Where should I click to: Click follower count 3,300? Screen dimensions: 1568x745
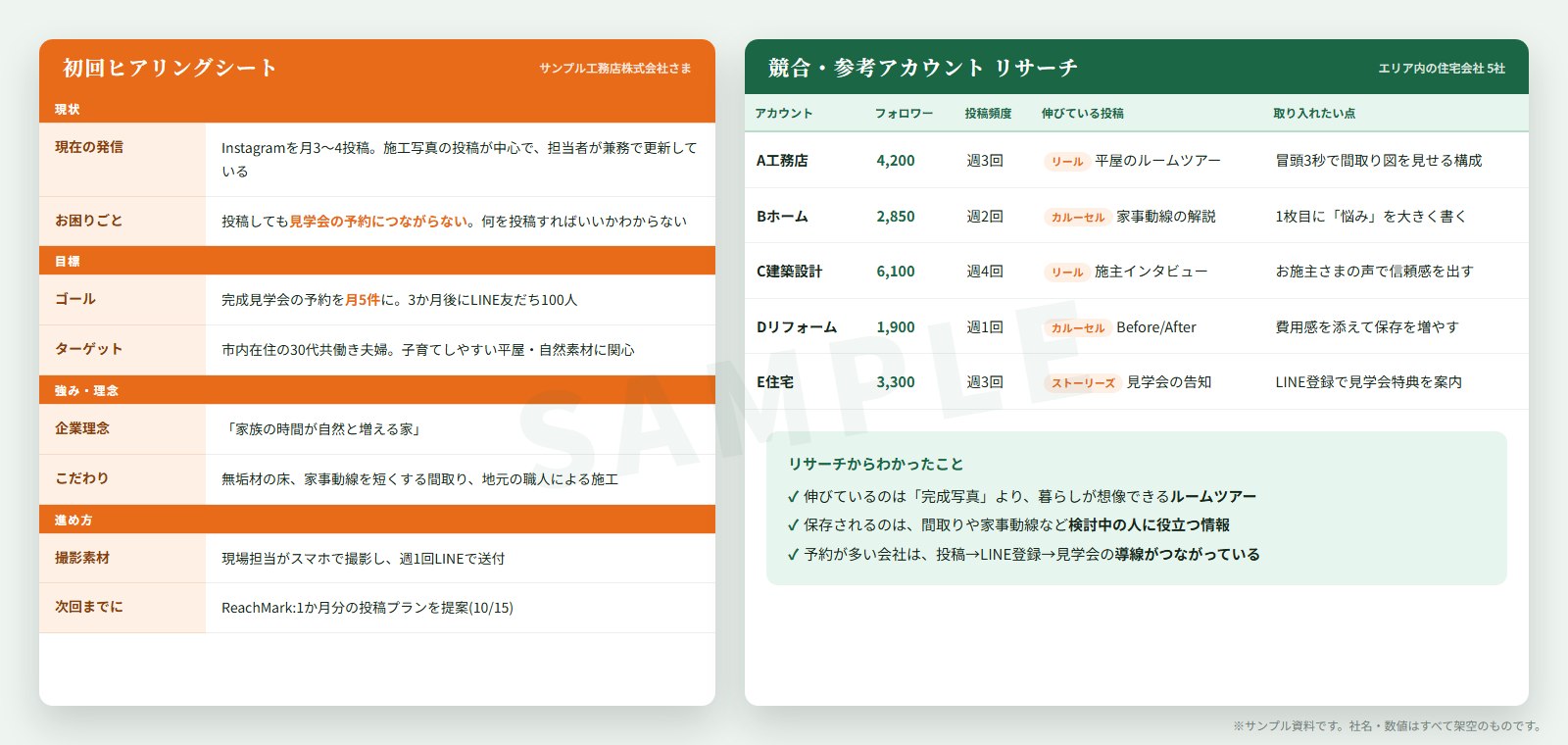click(896, 382)
